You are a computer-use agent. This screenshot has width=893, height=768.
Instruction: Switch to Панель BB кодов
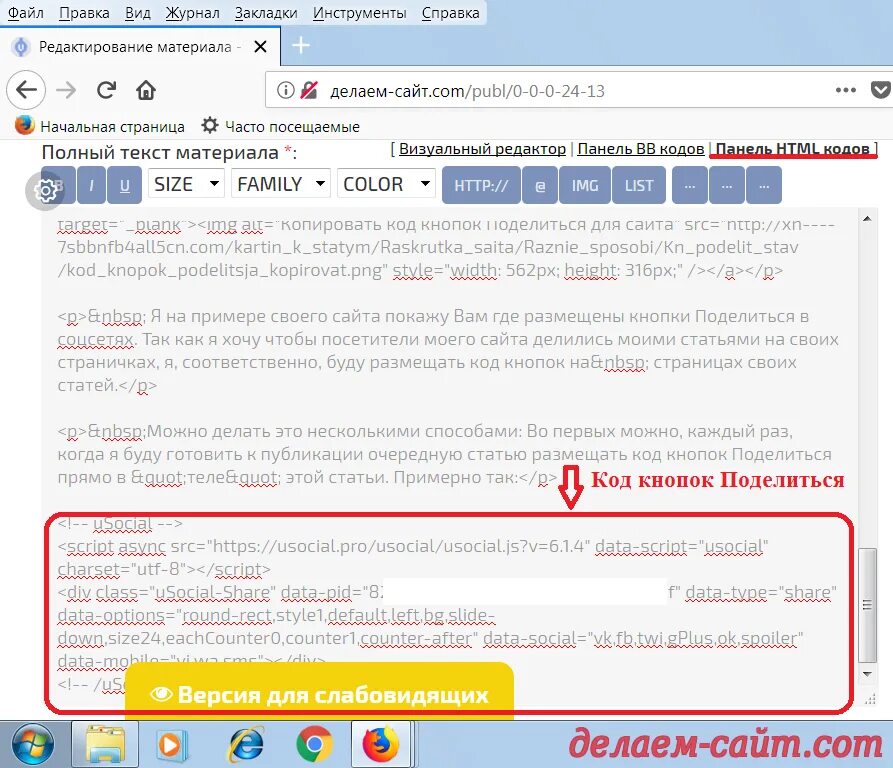click(641, 149)
